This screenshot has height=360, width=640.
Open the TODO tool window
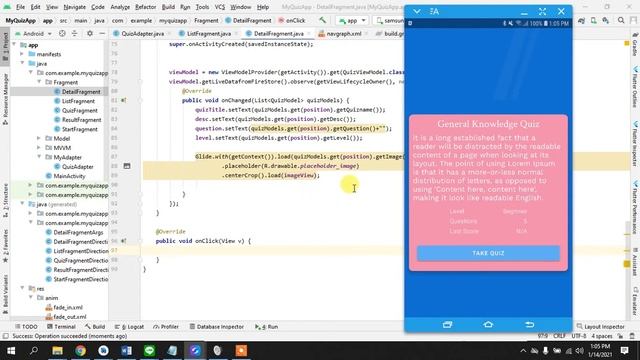click(x=26, y=327)
